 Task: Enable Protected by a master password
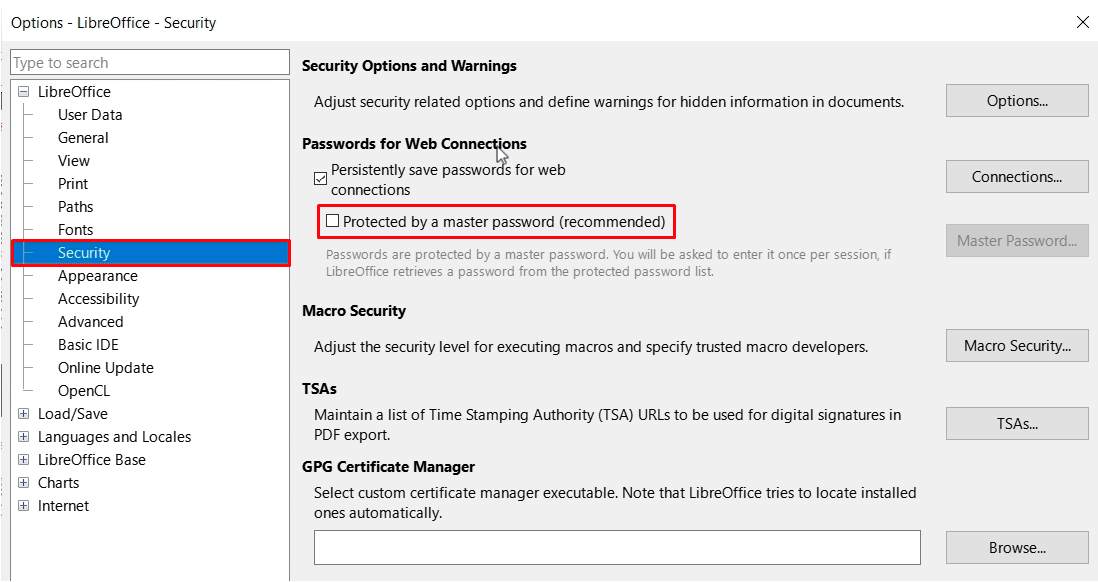tap(333, 221)
